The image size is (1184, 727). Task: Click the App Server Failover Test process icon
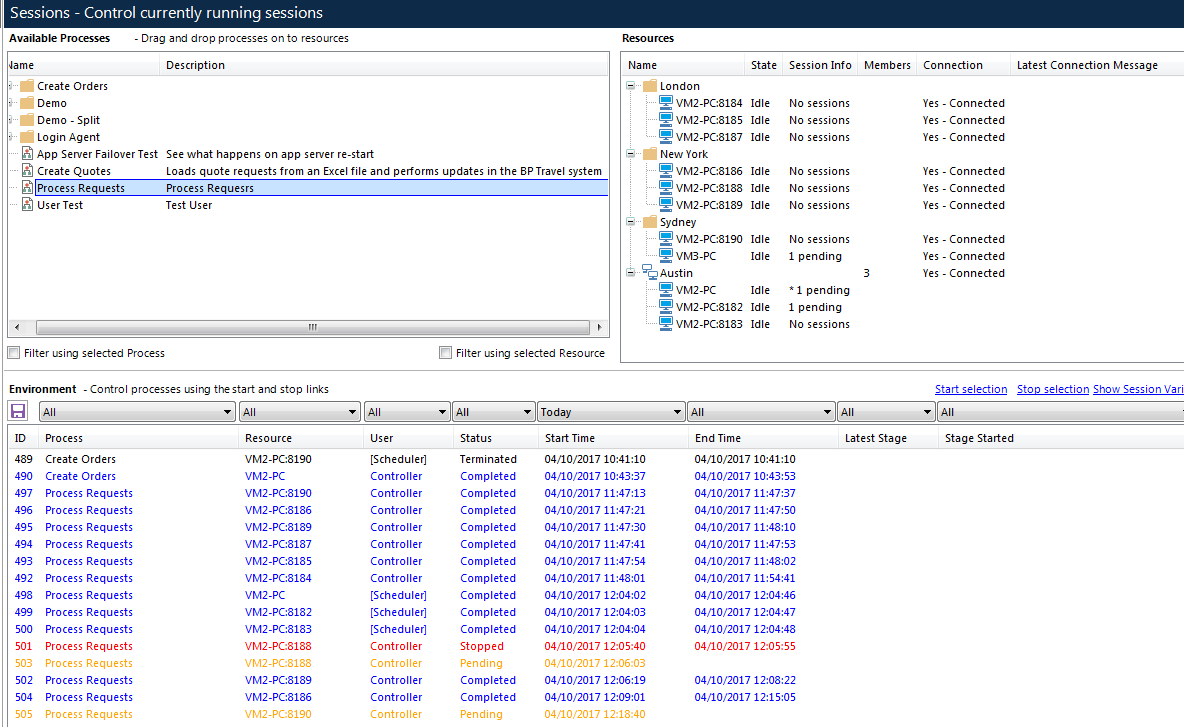tap(27, 153)
